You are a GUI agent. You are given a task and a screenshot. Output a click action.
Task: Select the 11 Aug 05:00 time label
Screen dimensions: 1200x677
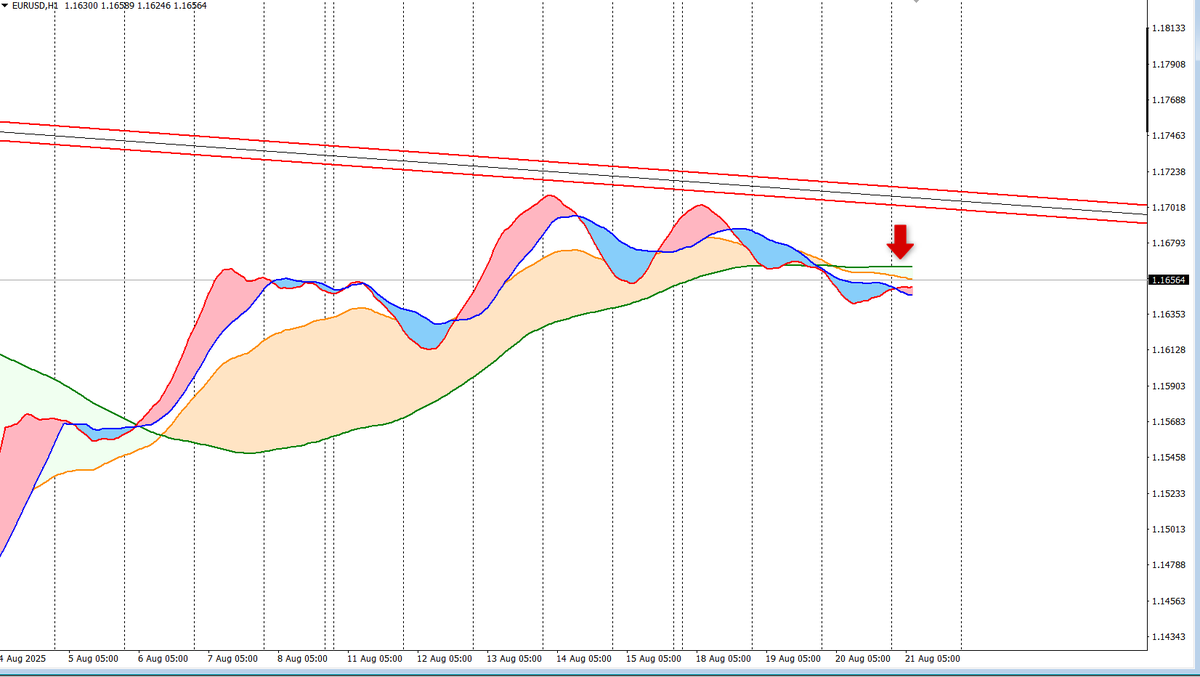point(375,659)
